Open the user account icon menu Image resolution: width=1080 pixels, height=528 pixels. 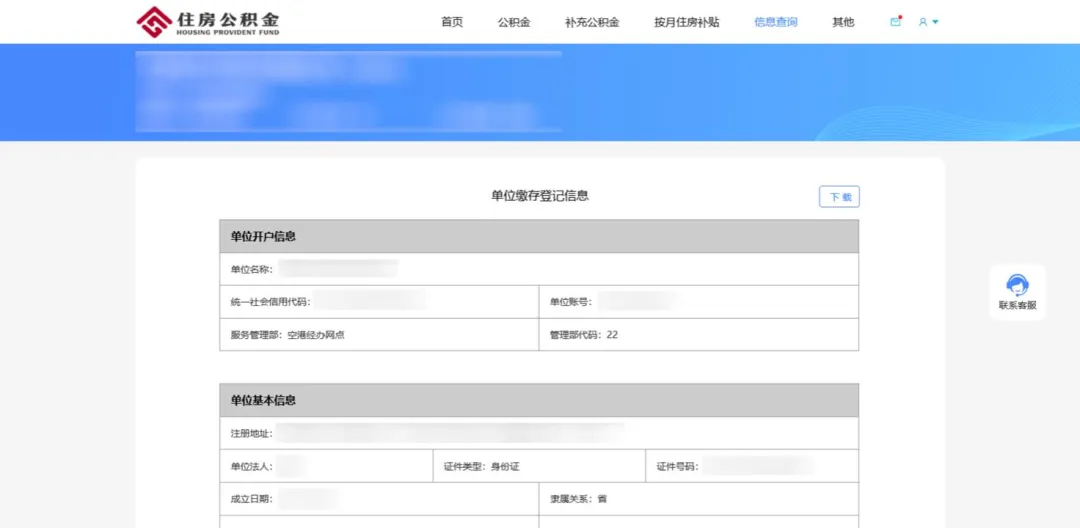coord(928,22)
